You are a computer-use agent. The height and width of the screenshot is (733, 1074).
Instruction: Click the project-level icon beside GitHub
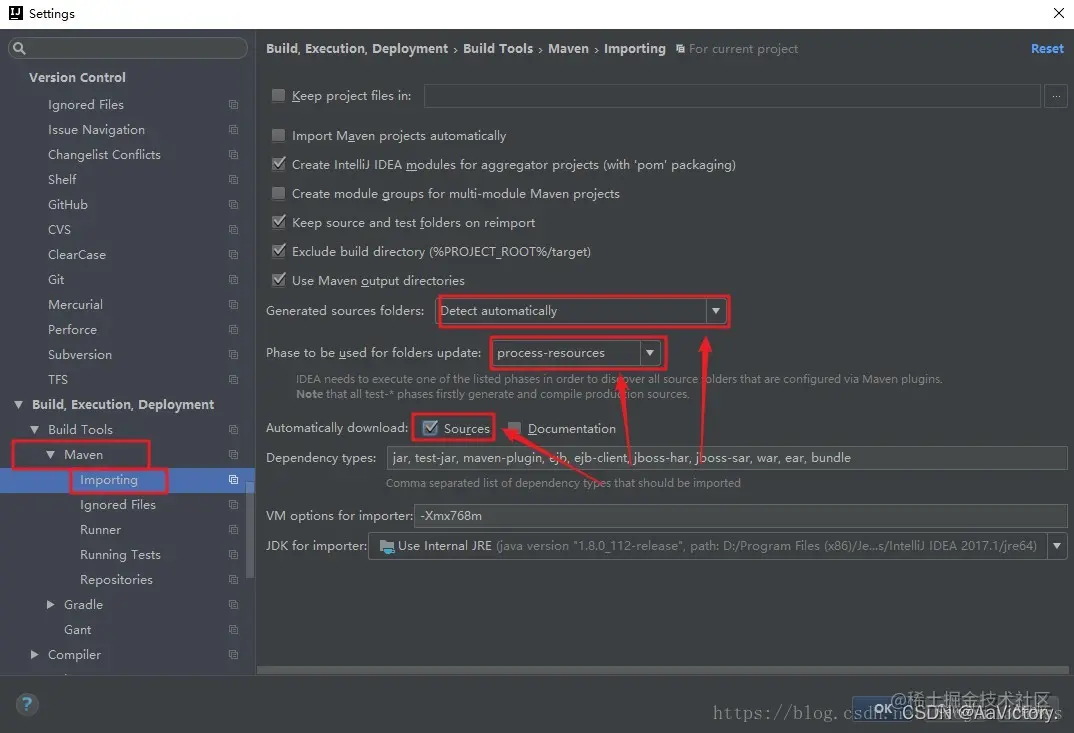tap(233, 205)
